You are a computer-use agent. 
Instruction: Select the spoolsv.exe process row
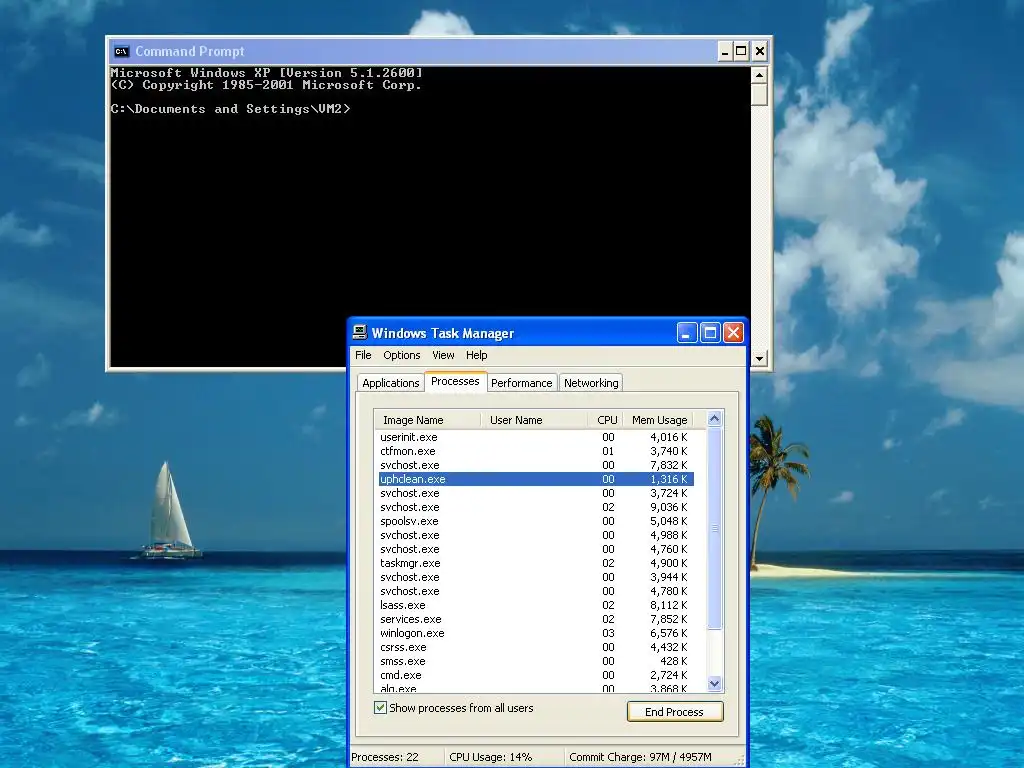pyautogui.click(x=536, y=521)
